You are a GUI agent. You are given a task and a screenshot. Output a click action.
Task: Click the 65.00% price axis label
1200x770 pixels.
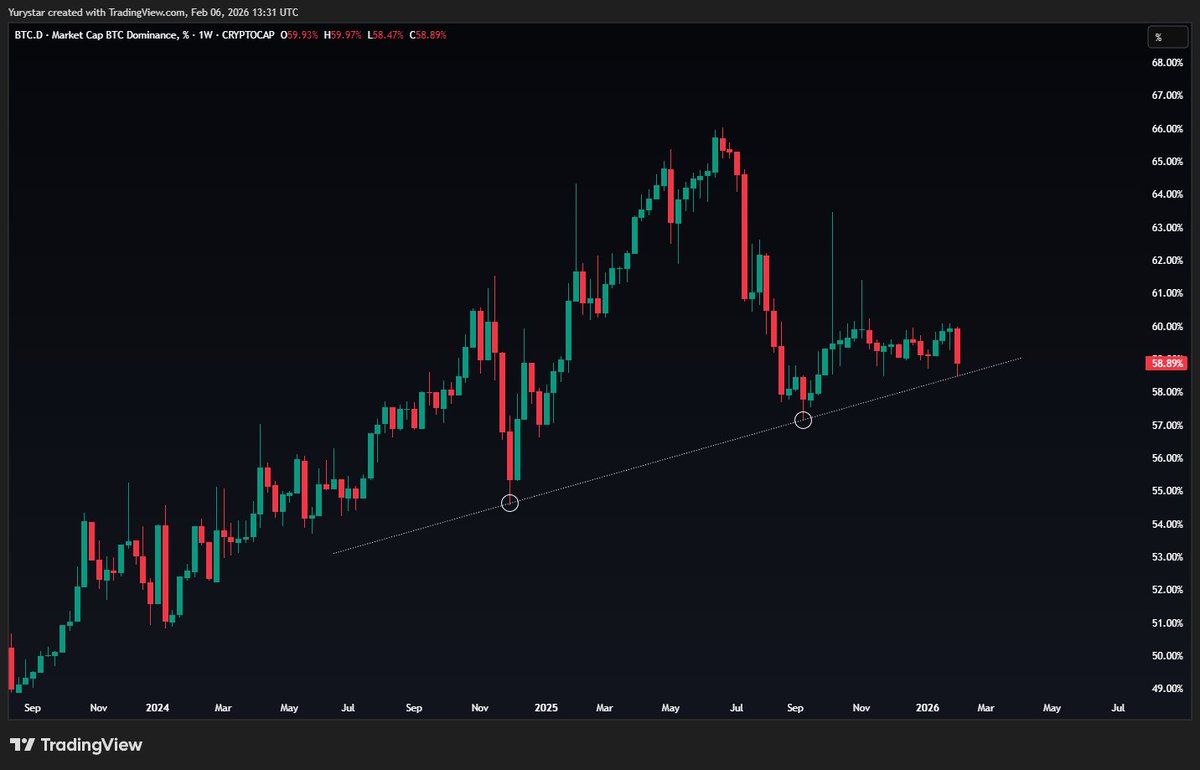[x=1168, y=161]
